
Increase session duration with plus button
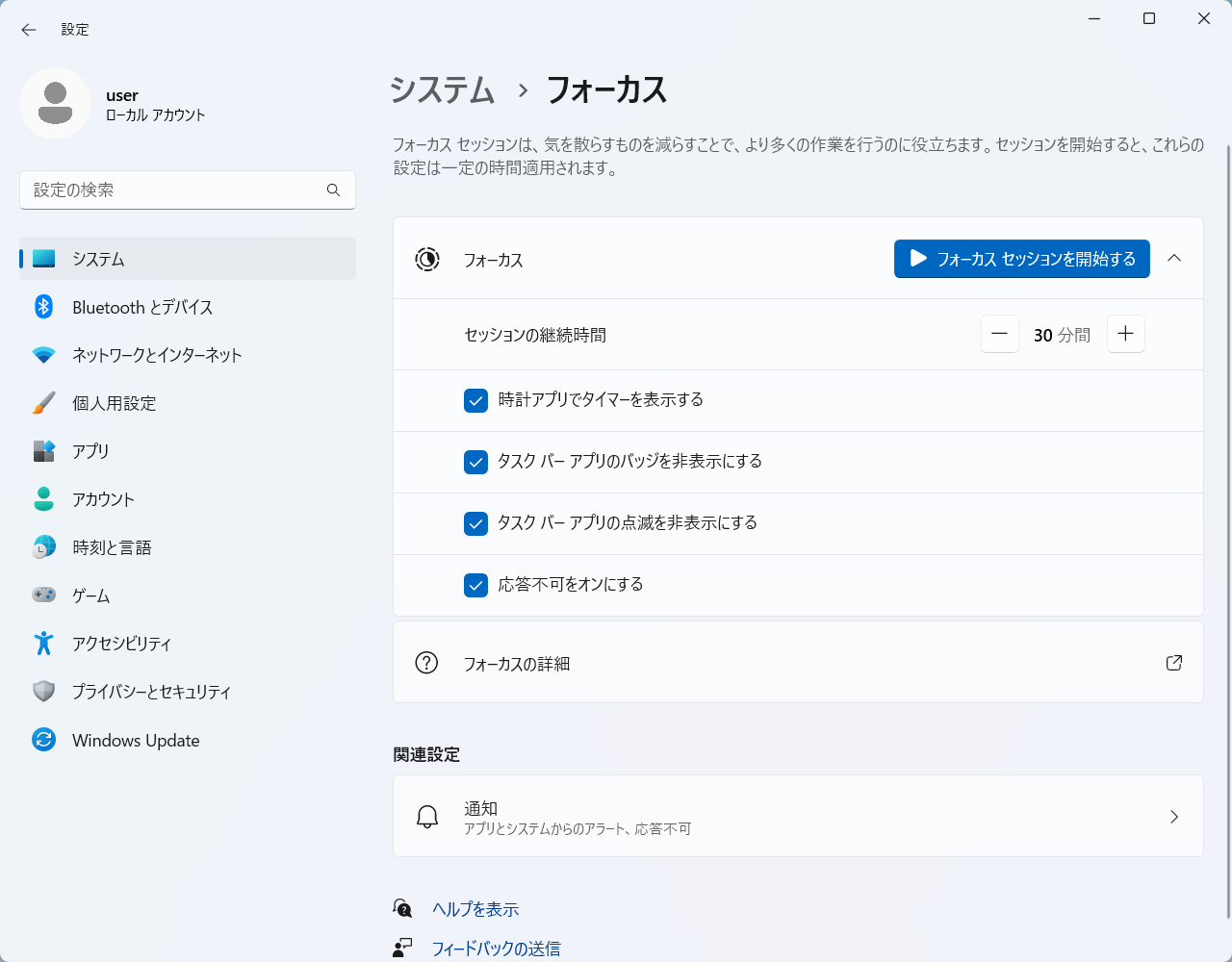1126,334
